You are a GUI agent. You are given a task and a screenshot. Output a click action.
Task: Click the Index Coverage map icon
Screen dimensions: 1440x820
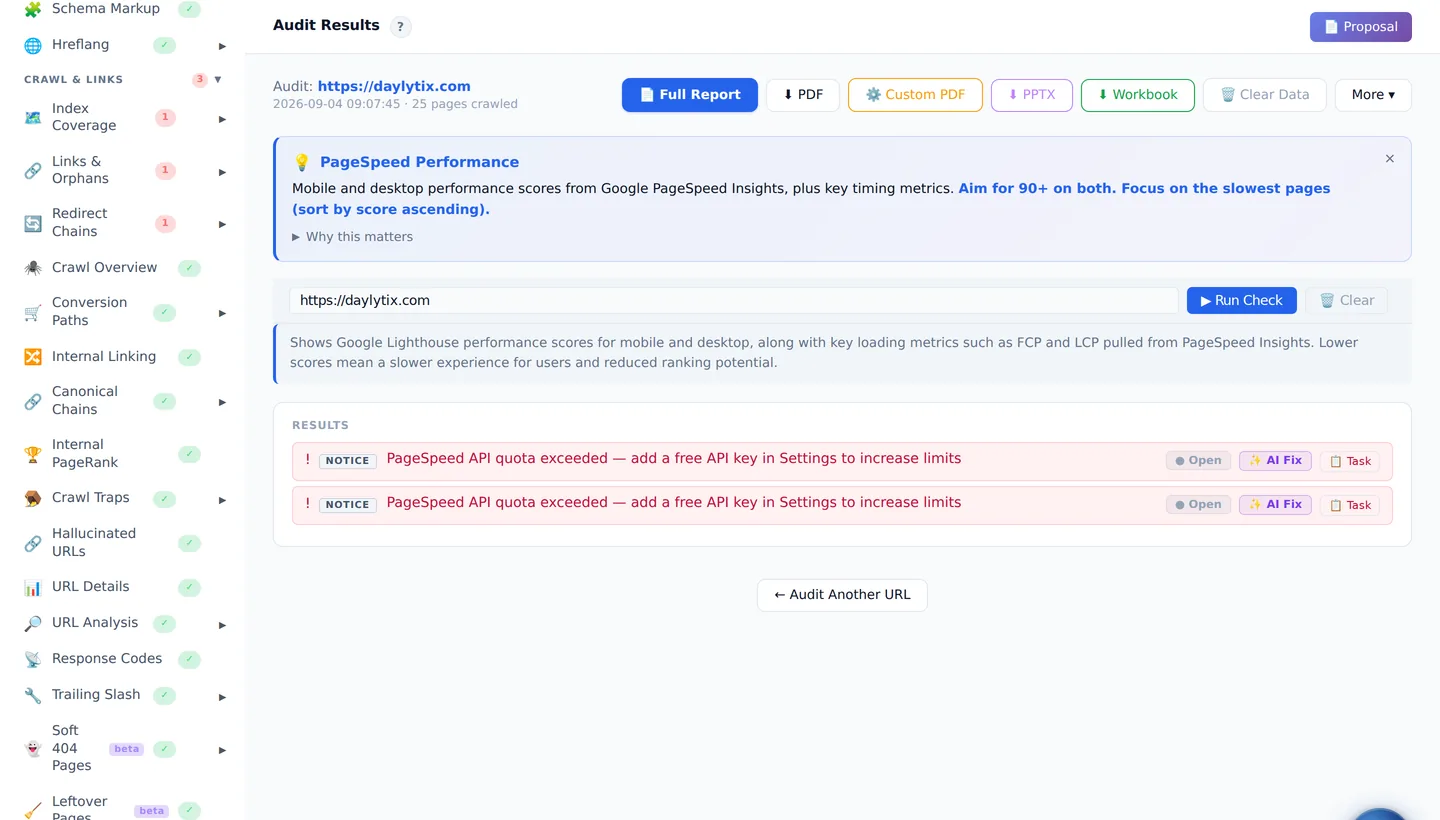(33, 118)
